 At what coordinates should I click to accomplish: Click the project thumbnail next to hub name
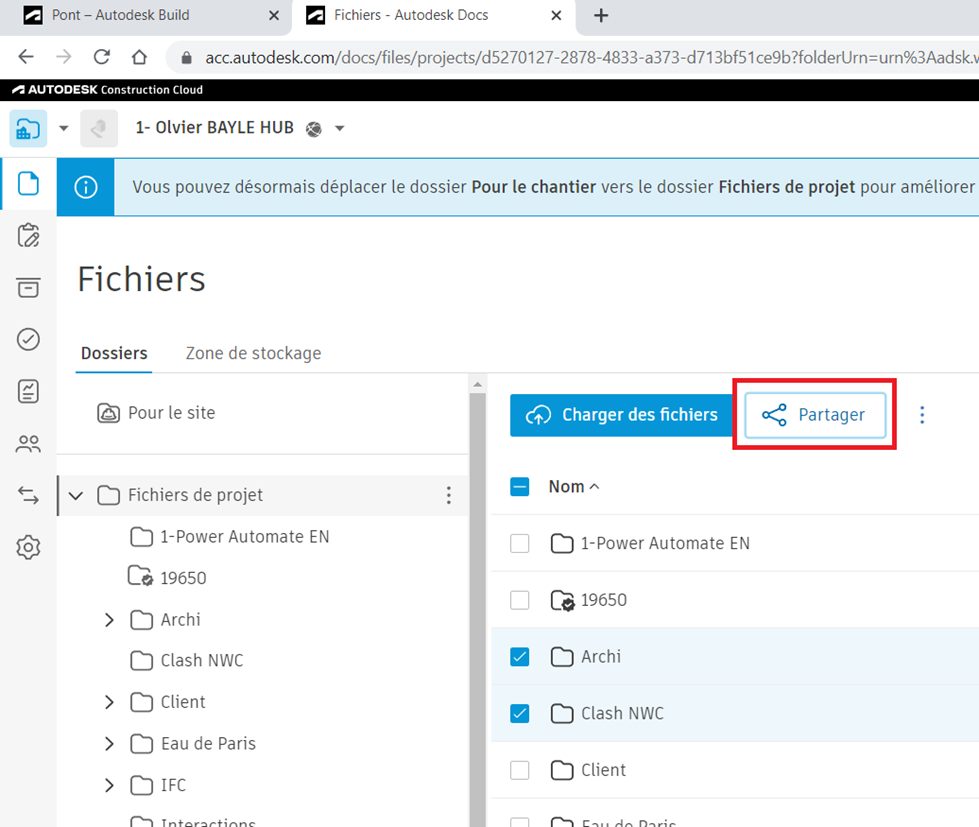point(99,129)
